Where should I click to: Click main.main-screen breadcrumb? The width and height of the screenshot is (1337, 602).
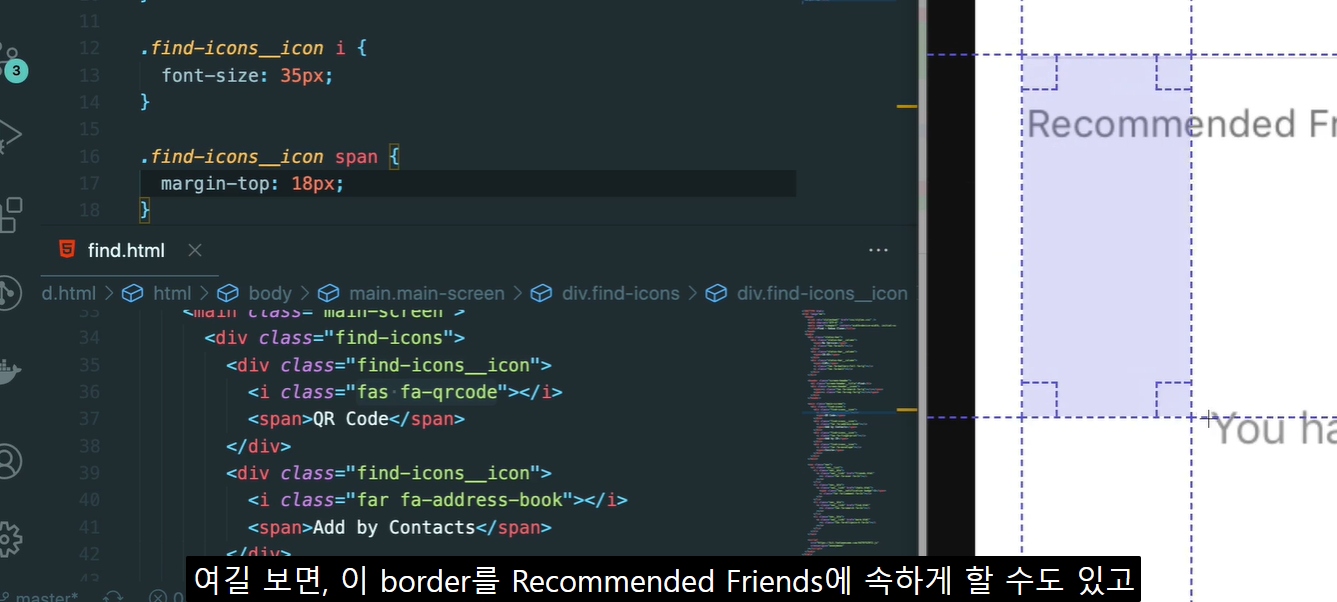[x=427, y=293]
